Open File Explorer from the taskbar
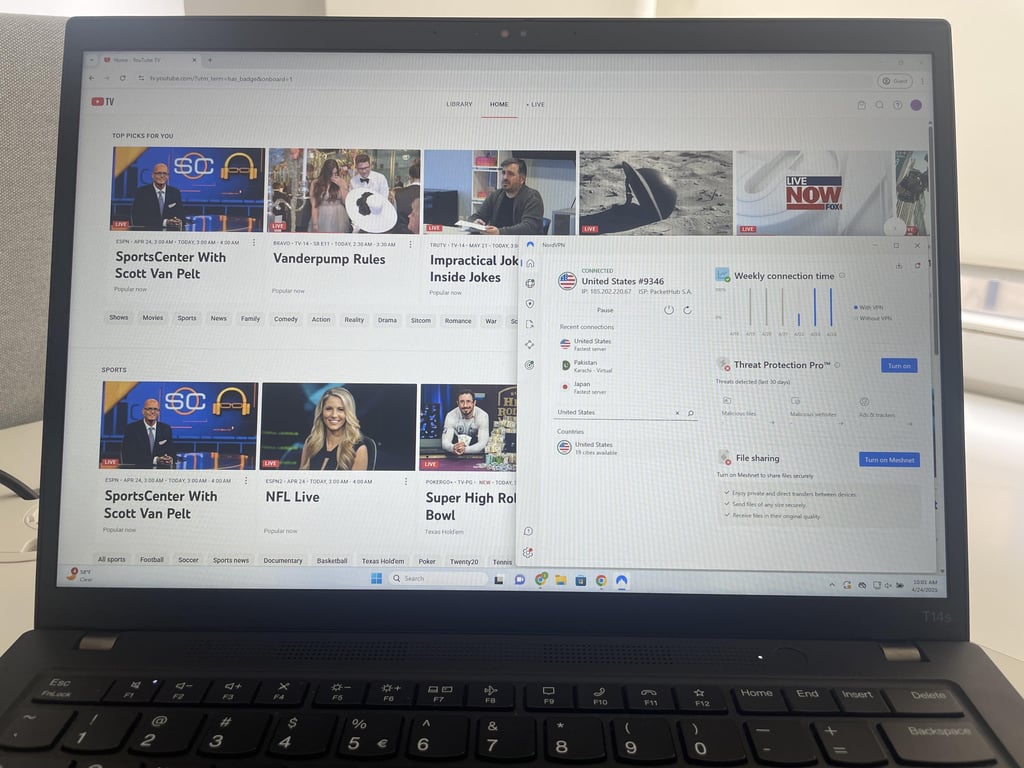 tap(560, 580)
